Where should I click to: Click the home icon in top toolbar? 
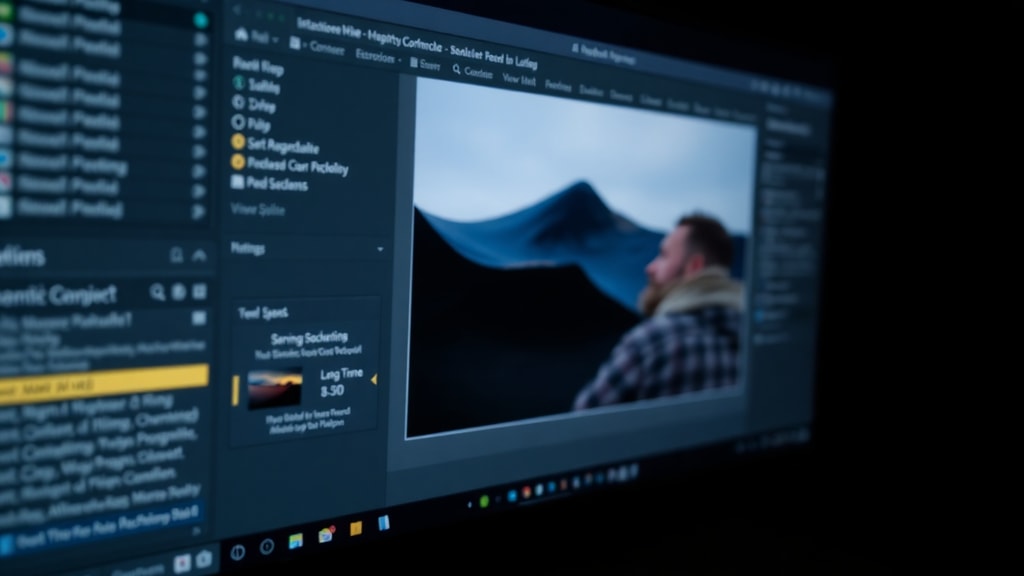coord(241,34)
